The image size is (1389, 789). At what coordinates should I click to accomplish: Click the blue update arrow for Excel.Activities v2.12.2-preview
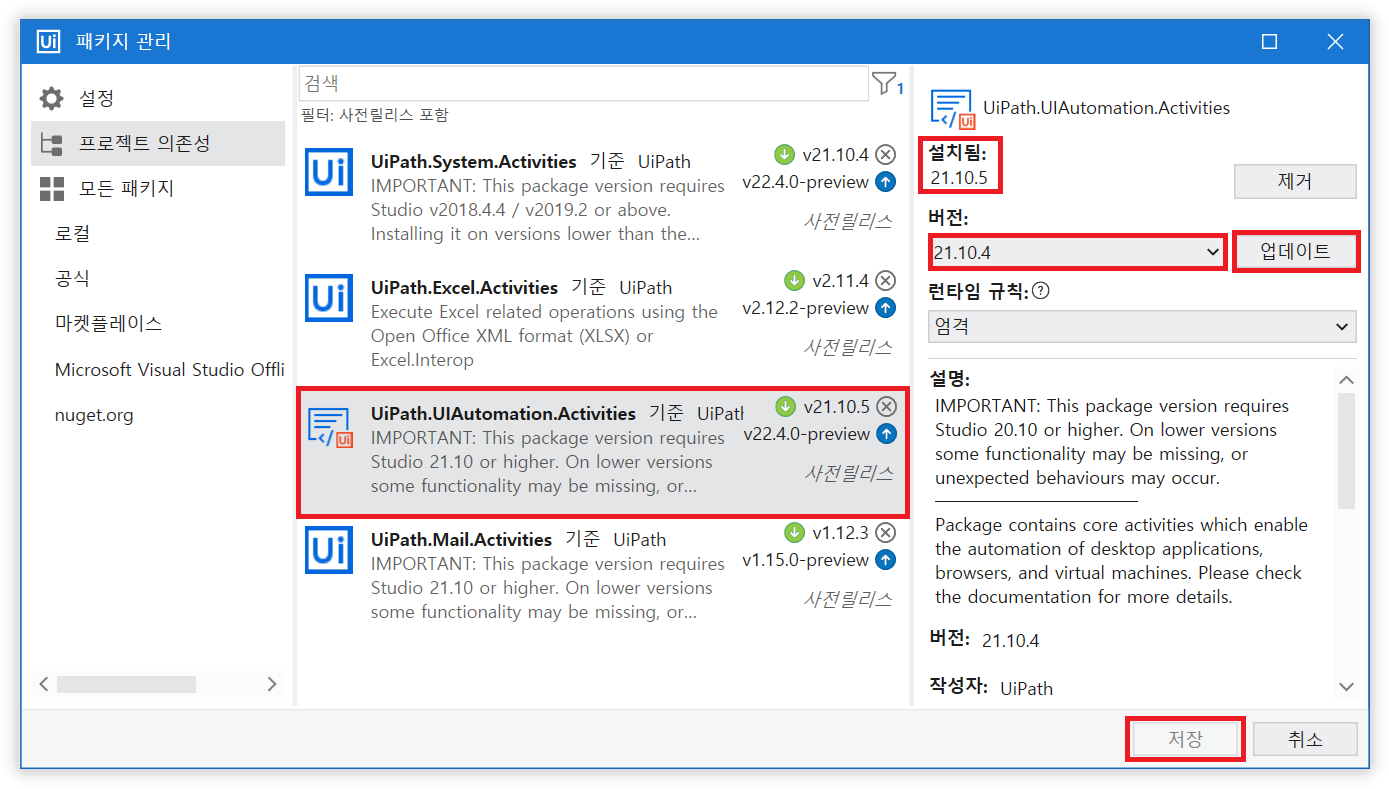coord(886,308)
